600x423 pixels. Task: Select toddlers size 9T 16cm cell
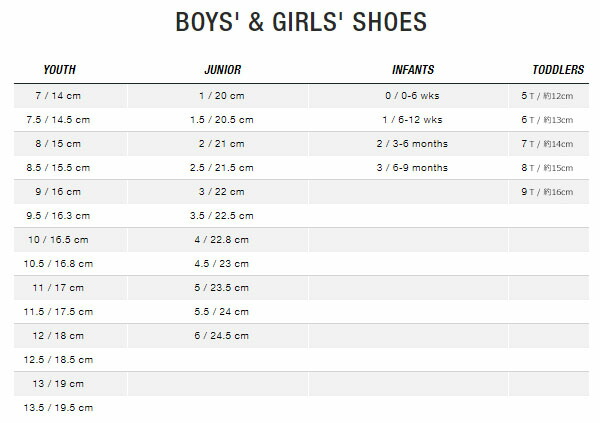tap(547, 192)
